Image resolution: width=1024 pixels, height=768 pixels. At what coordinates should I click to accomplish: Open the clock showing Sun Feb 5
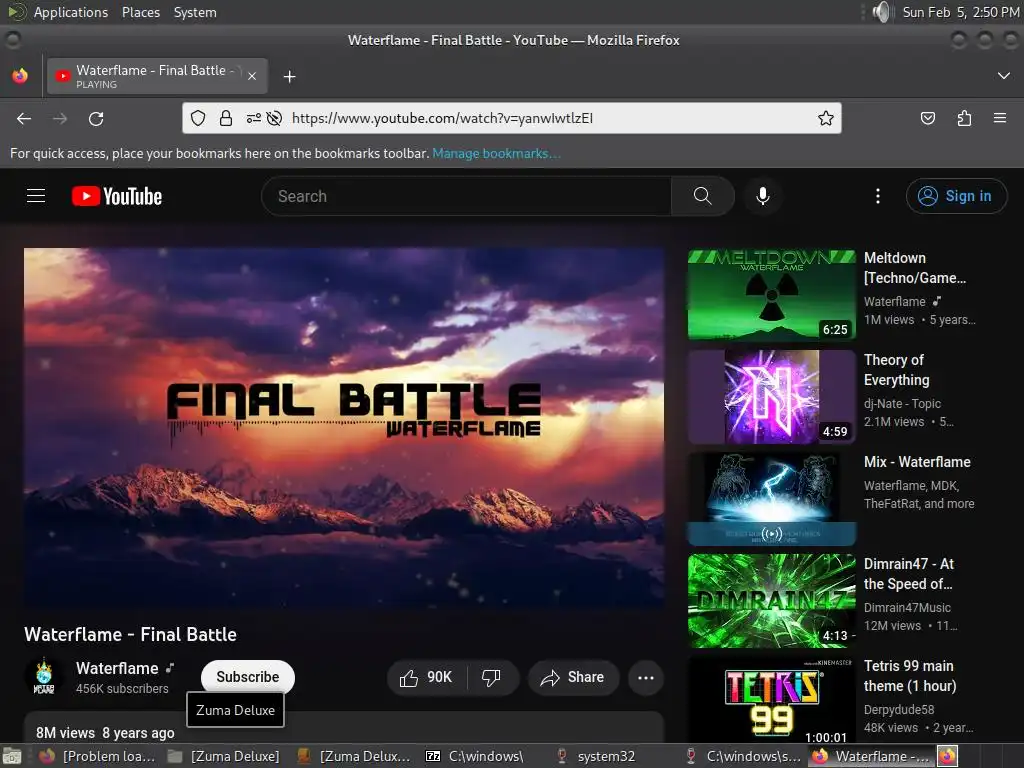[960, 12]
